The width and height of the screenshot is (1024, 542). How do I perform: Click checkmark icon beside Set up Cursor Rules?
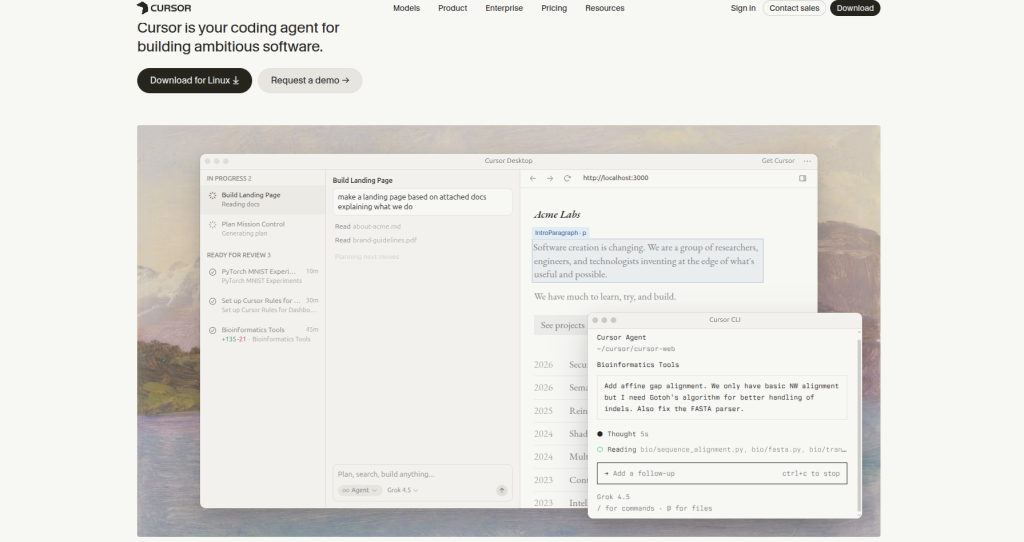[x=212, y=302]
